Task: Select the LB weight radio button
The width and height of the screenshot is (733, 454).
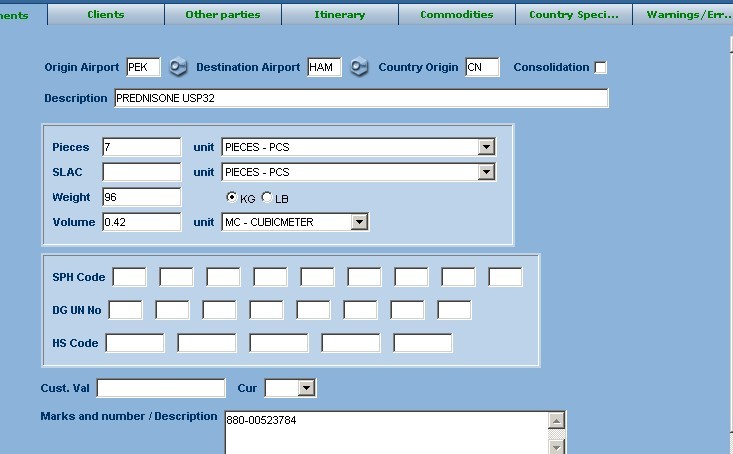Action: point(267,198)
